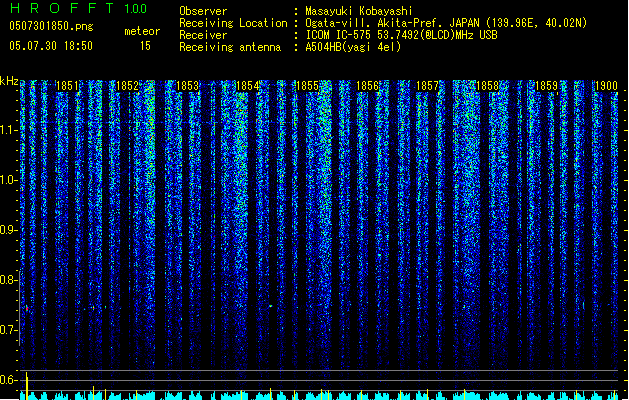
Task: Click the 0.6 kHz axis label
Action: (x=8, y=380)
